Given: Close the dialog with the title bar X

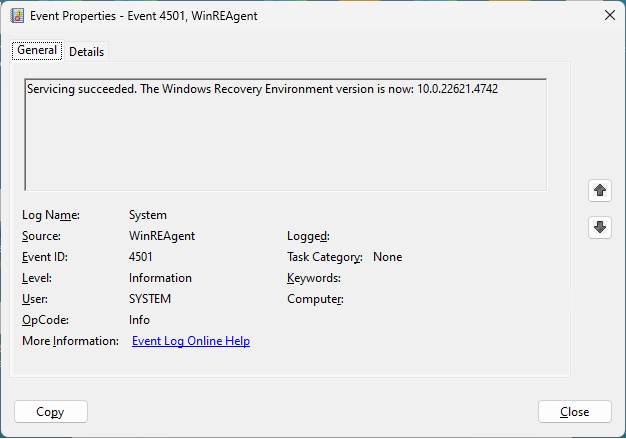Looking at the screenshot, I should click(x=609, y=15).
